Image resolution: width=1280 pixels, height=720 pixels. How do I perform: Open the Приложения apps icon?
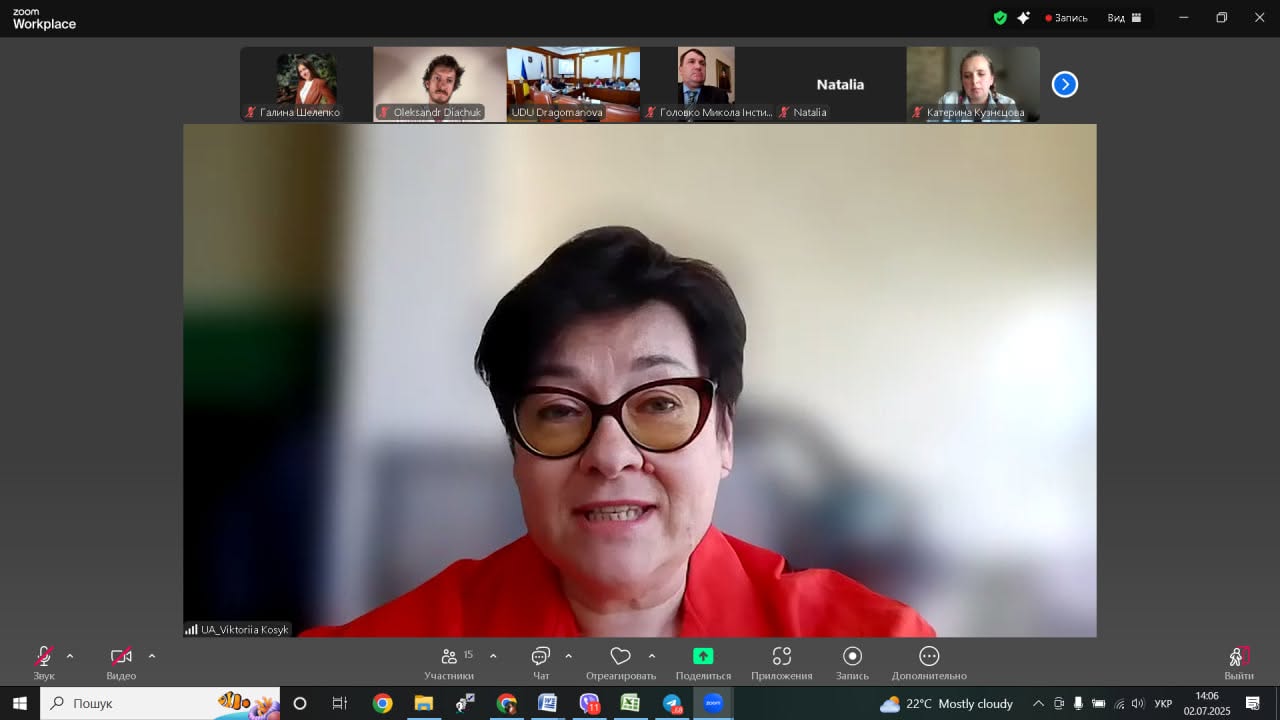[782, 657]
